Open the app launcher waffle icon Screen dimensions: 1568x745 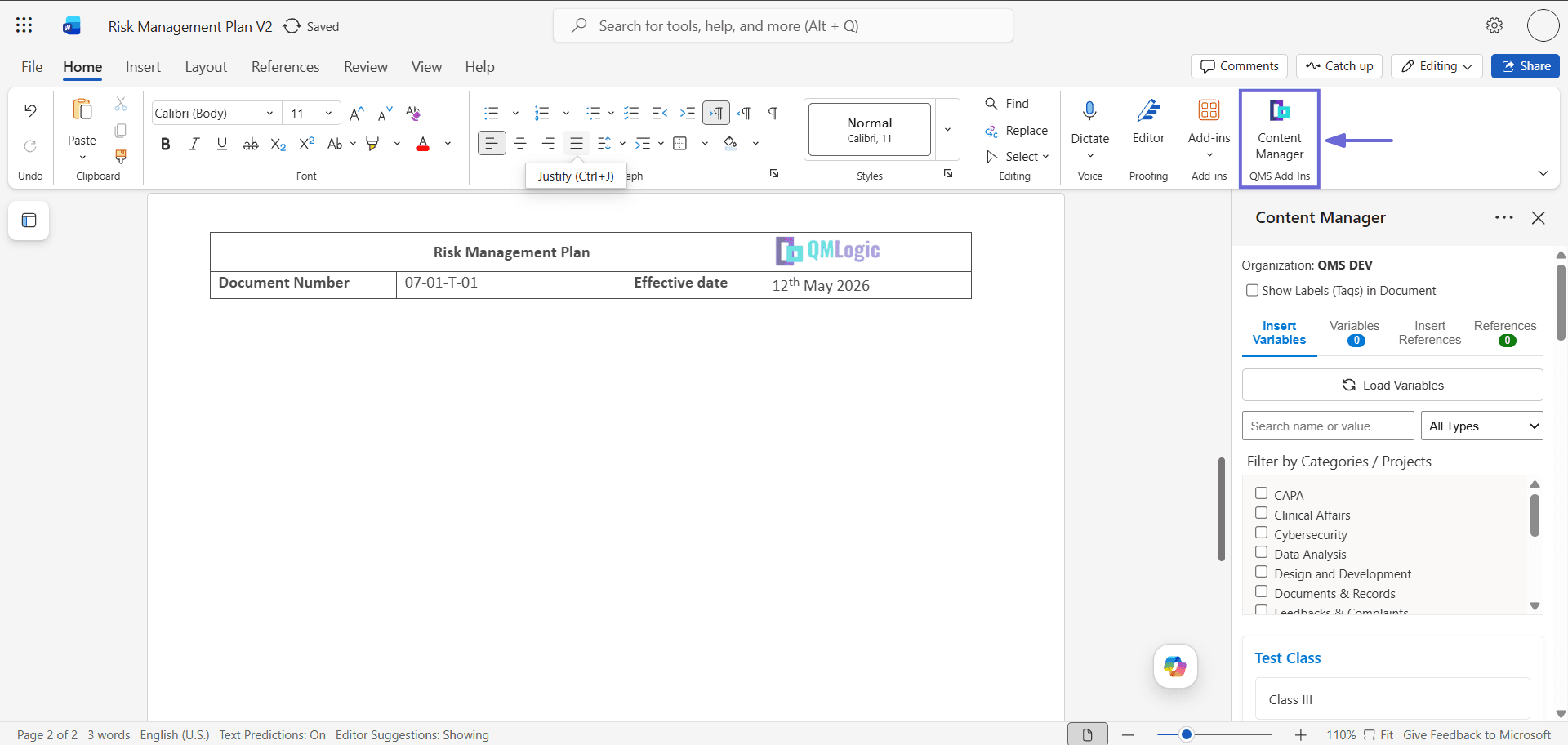[x=24, y=25]
